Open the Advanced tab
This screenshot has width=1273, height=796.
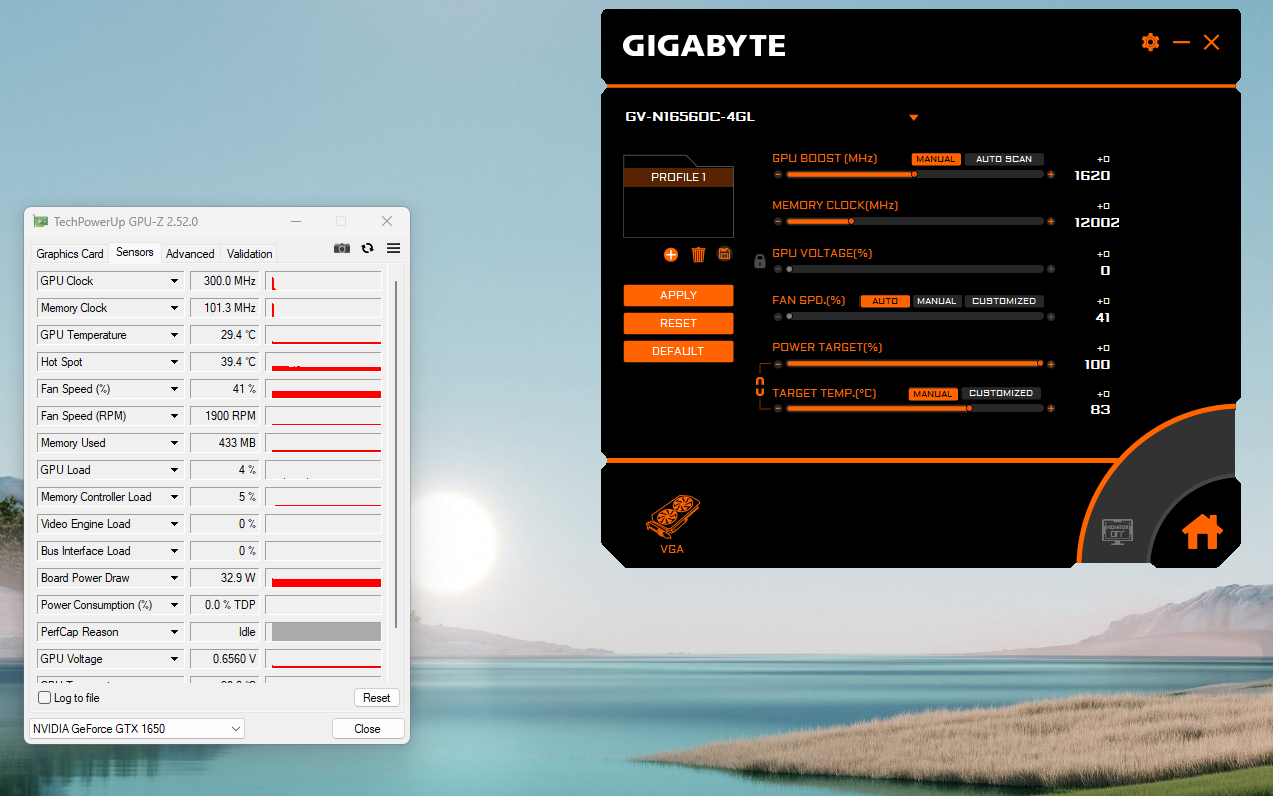(190, 254)
